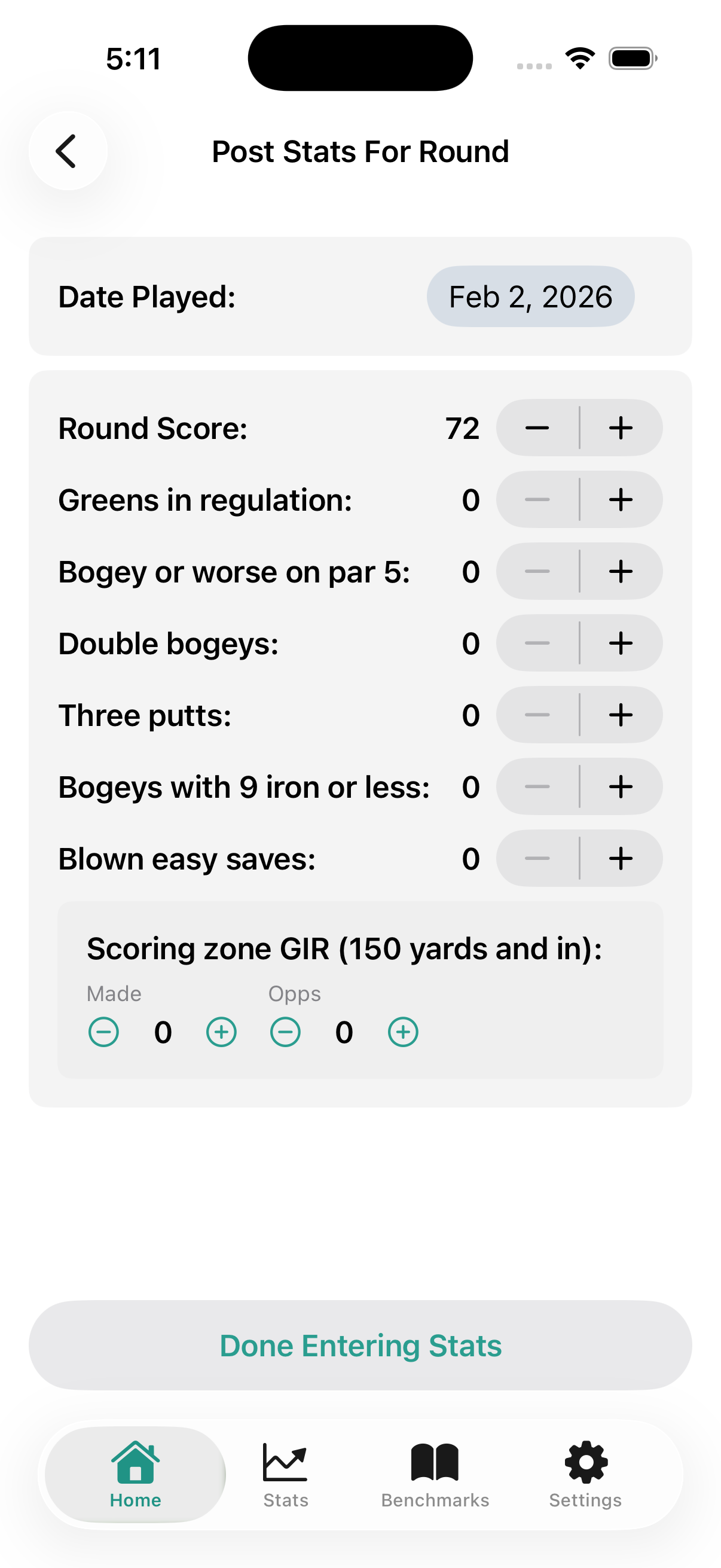This screenshot has width=721, height=1568.
Task: Increment Greens in regulation count
Action: (x=621, y=500)
